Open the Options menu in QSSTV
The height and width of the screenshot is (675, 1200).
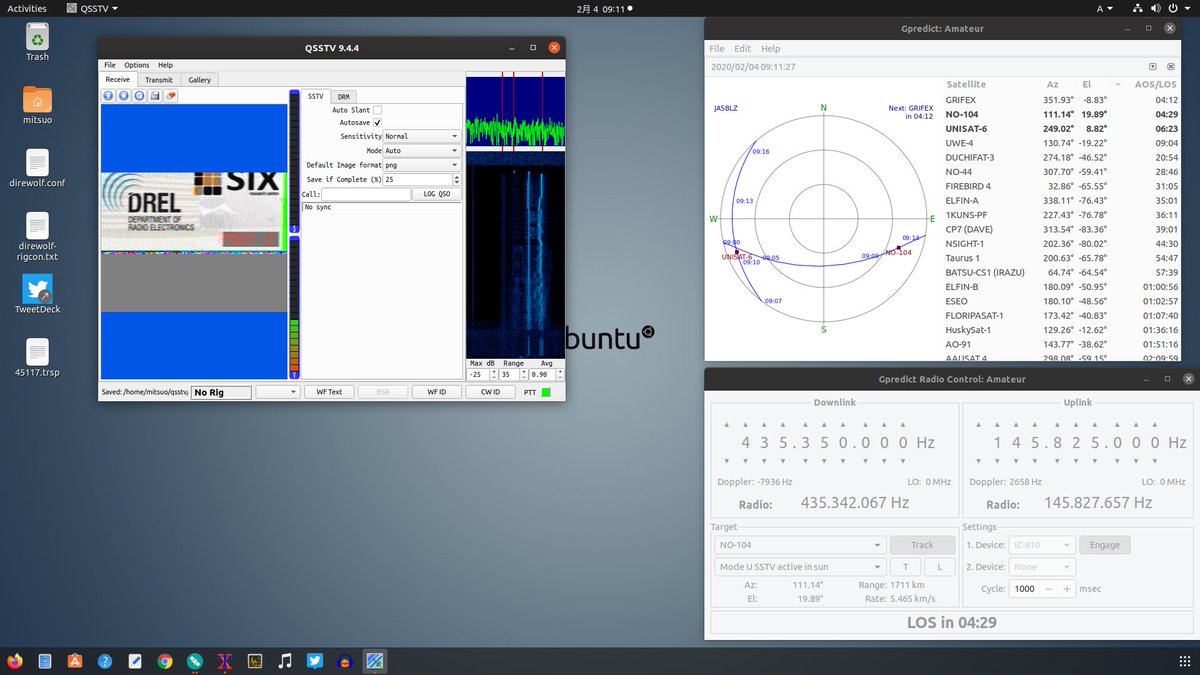tap(137, 65)
